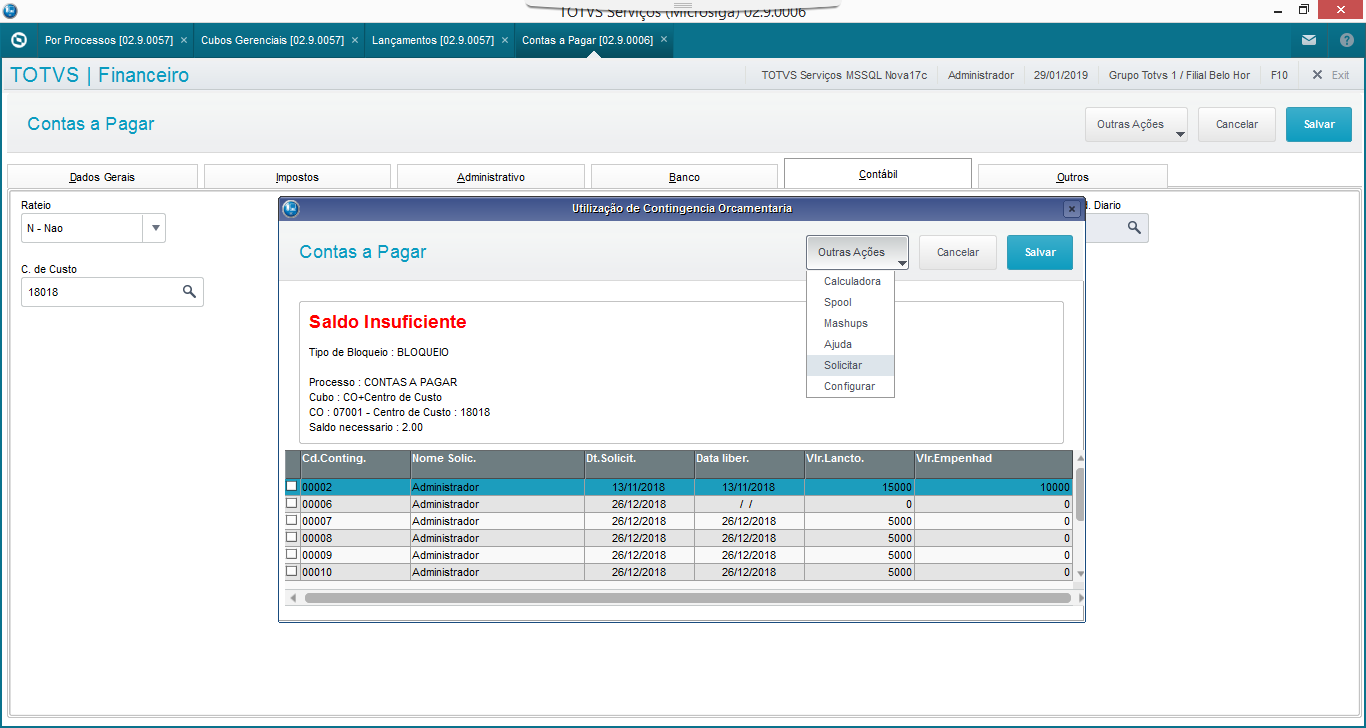Open the Cubos Gerenciais window tab
Image resolution: width=1366 pixels, height=728 pixels.
pyautogui.click(x=272, y=40)
